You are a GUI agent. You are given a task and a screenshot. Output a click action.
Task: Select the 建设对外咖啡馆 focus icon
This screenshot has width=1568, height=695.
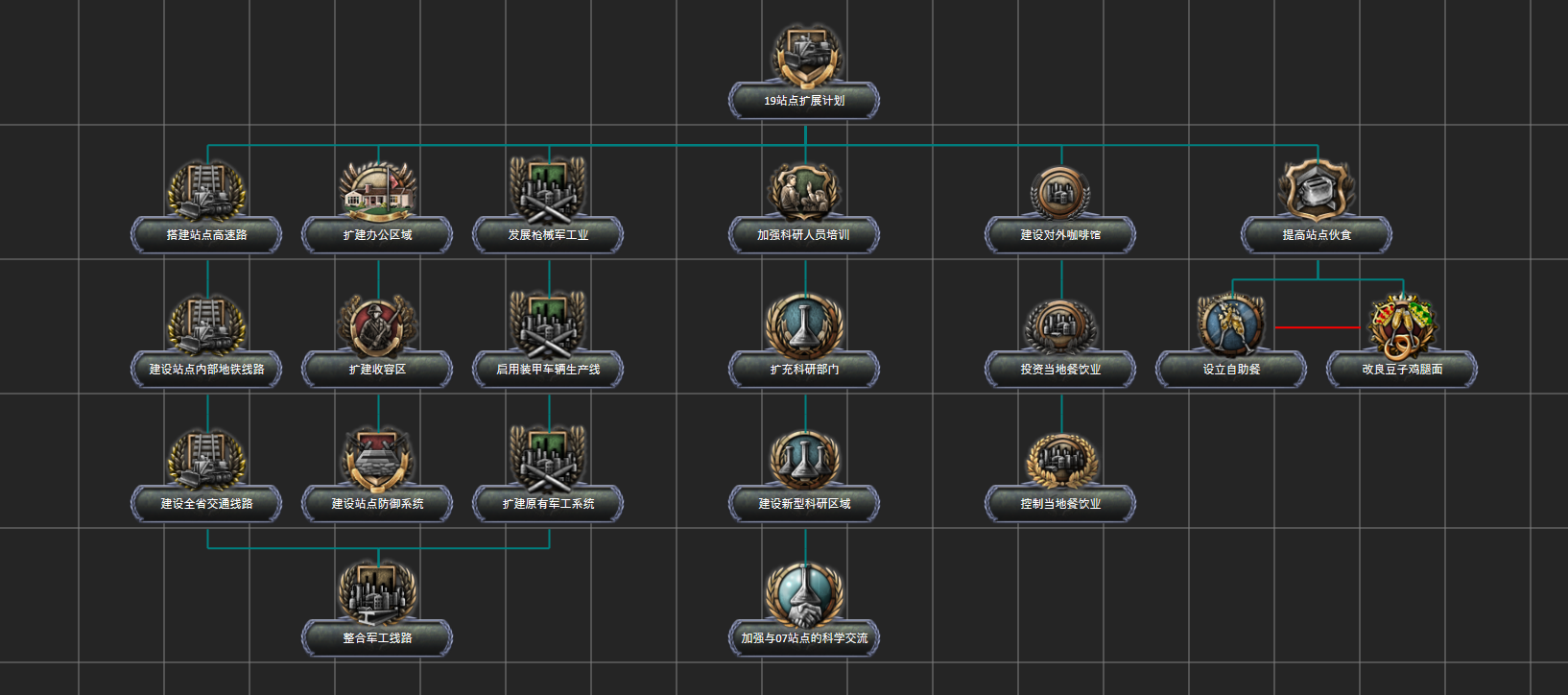tap(1061, 190)
